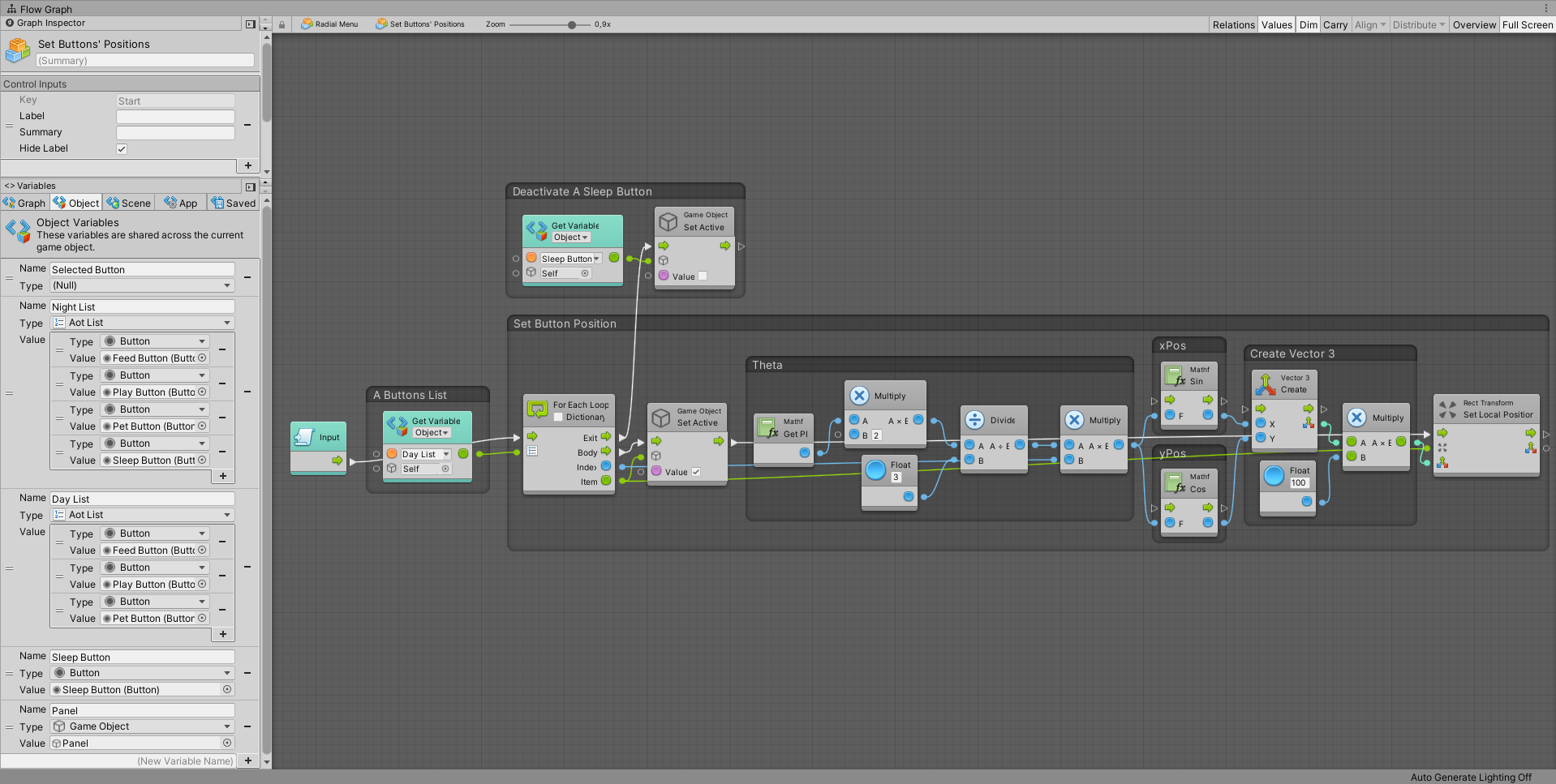Click the Set Active cube icon in Set Button Position
This screenshot has height=784, width=1556.
[x=662, y=418]
